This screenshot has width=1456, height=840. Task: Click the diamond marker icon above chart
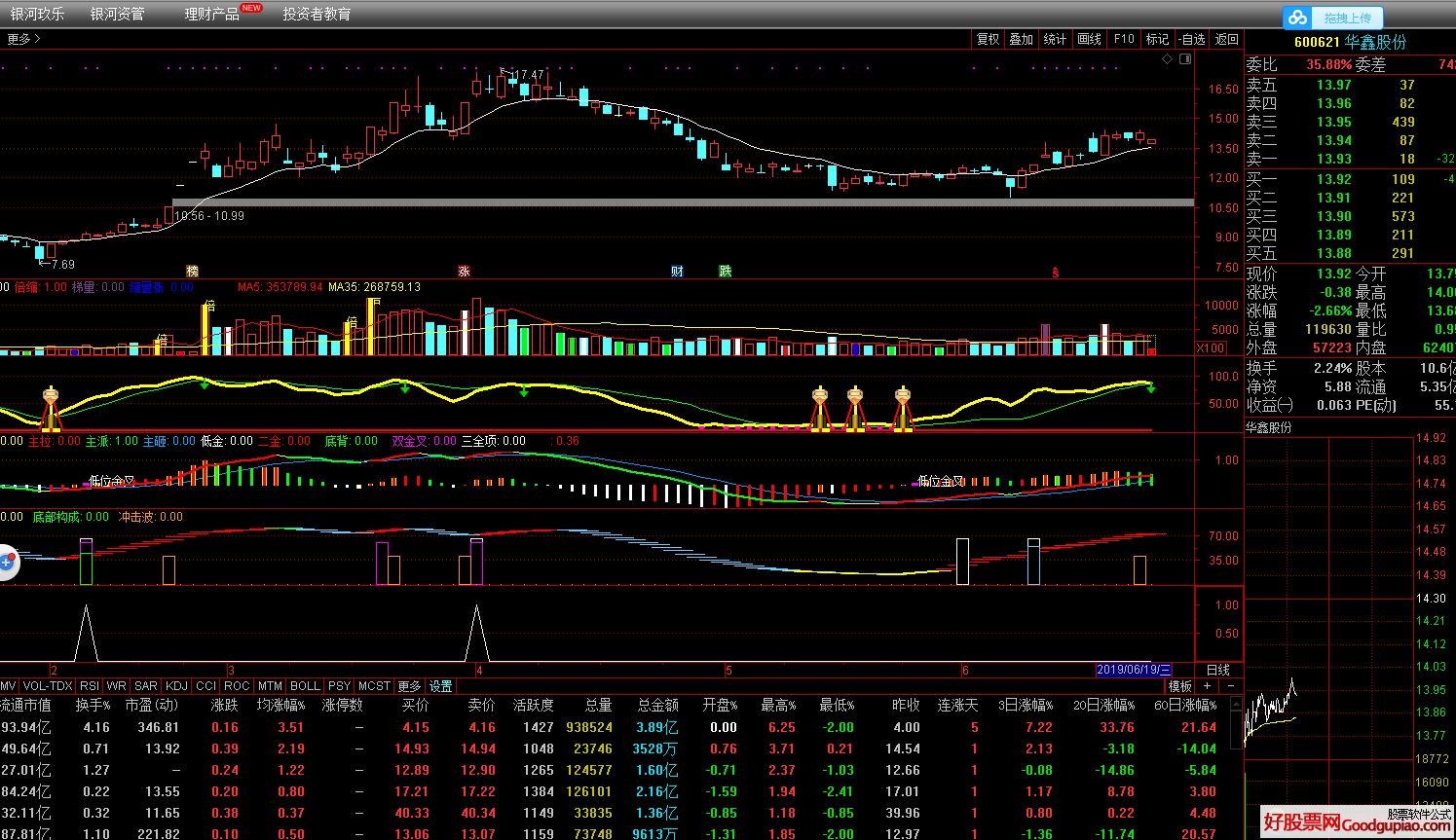[x=1168, y=59]
